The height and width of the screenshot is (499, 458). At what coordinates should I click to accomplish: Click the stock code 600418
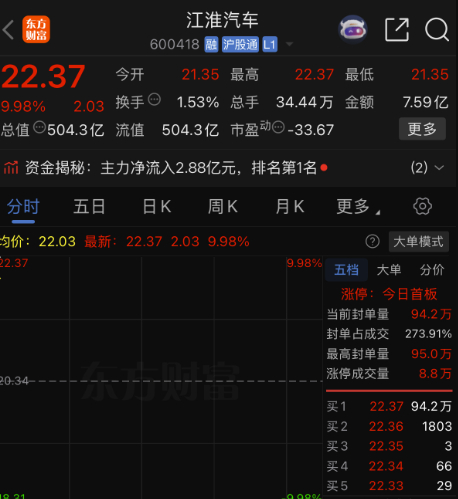[x=174, y=44]
